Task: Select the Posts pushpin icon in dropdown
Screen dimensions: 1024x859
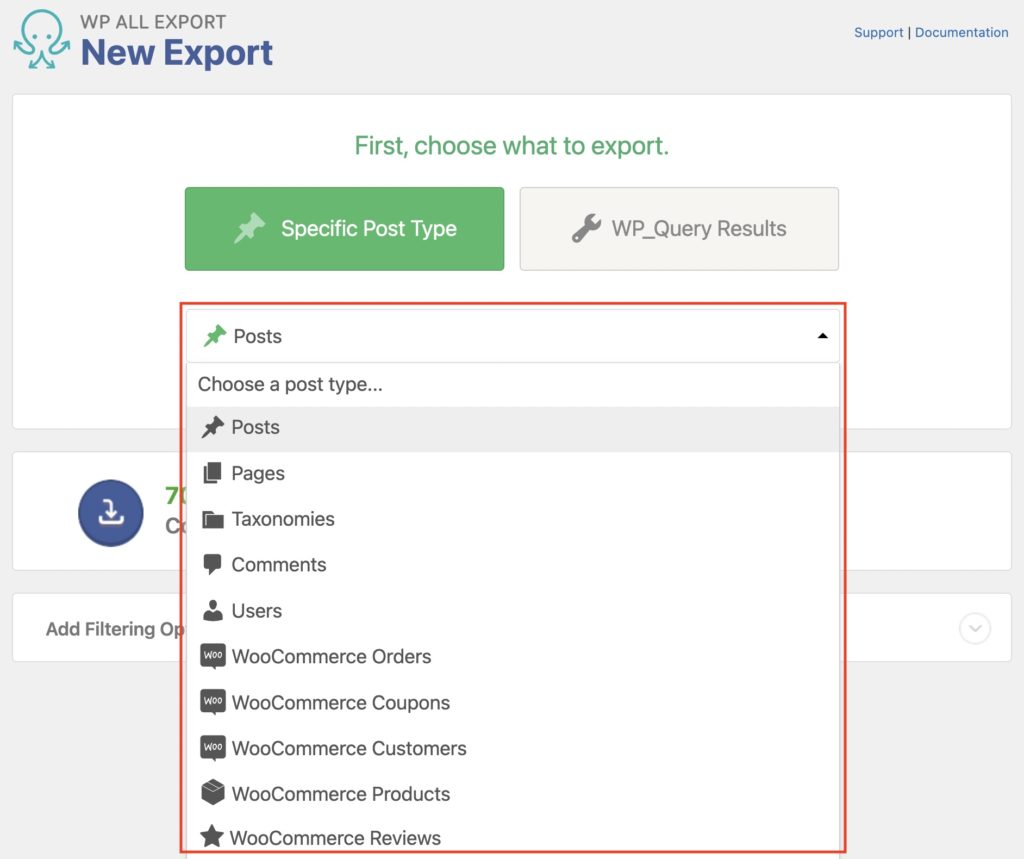Action: pos(213,427)
